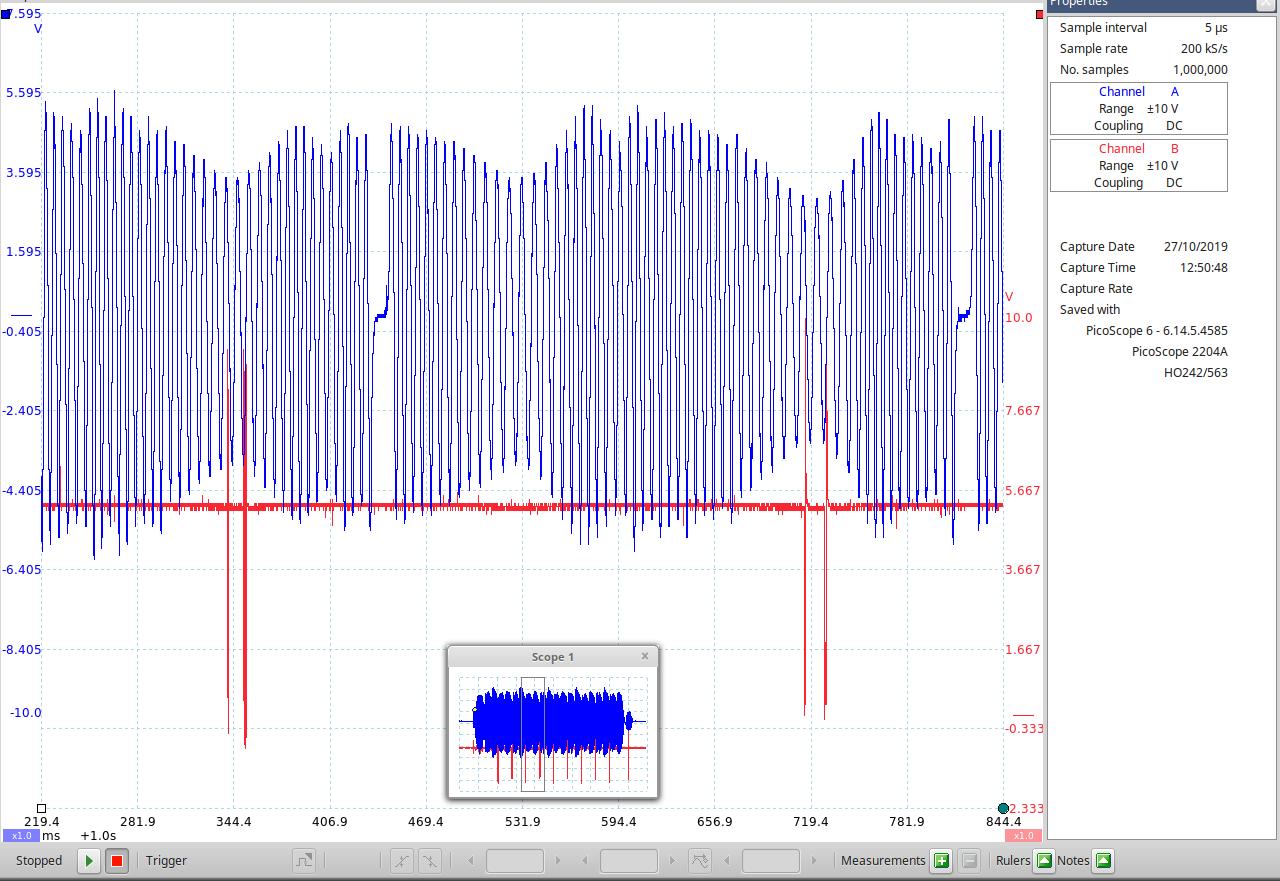
Task: Click the Sample rate value 200 kS/s
Action: [x=1204, y=48]
